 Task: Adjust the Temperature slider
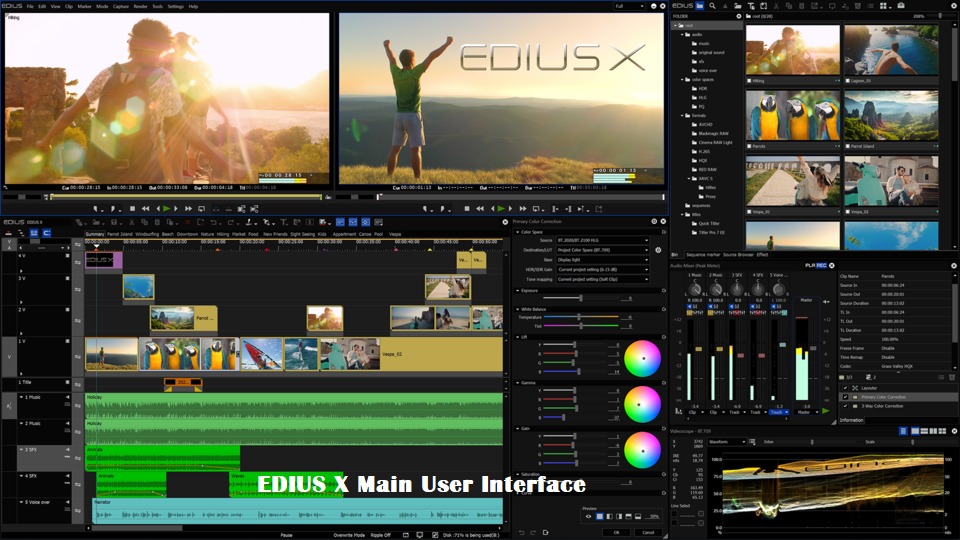579,317
